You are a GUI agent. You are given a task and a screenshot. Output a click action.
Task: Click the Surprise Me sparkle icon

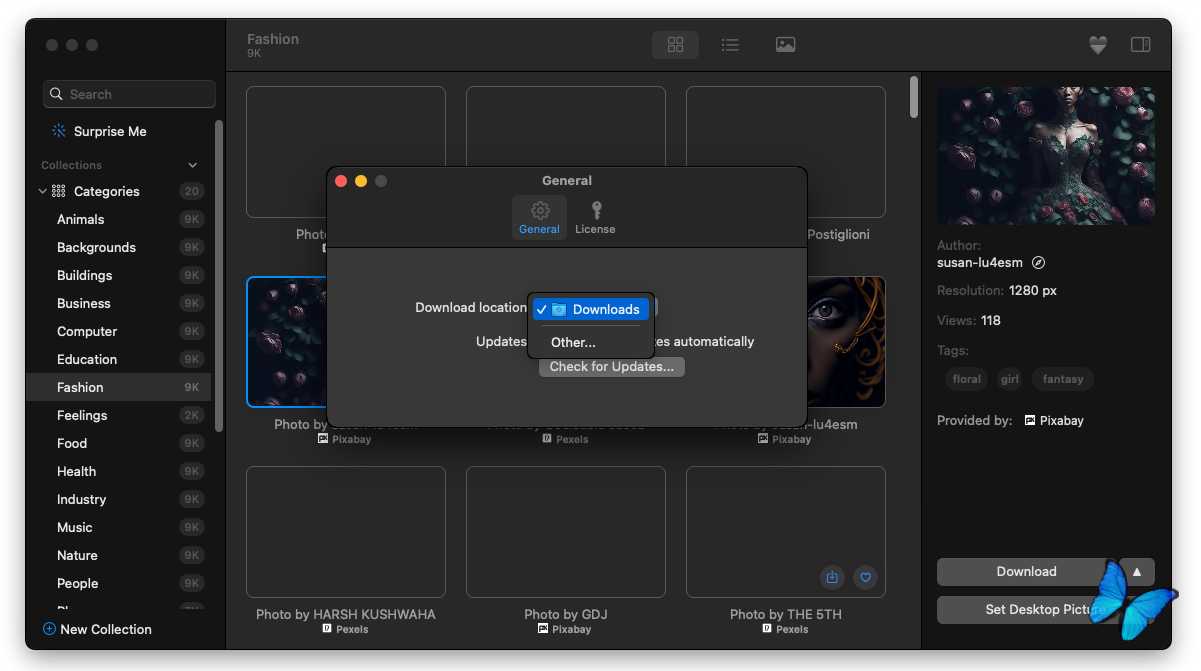59,131
